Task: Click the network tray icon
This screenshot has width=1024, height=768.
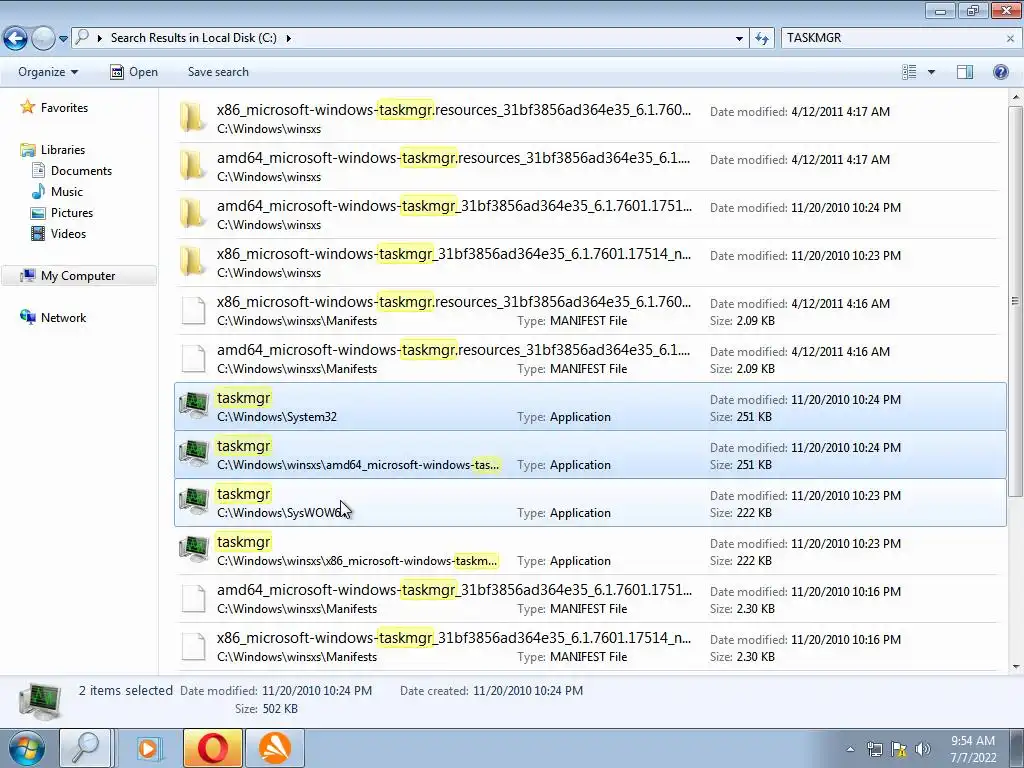Action: pos(874,749)
